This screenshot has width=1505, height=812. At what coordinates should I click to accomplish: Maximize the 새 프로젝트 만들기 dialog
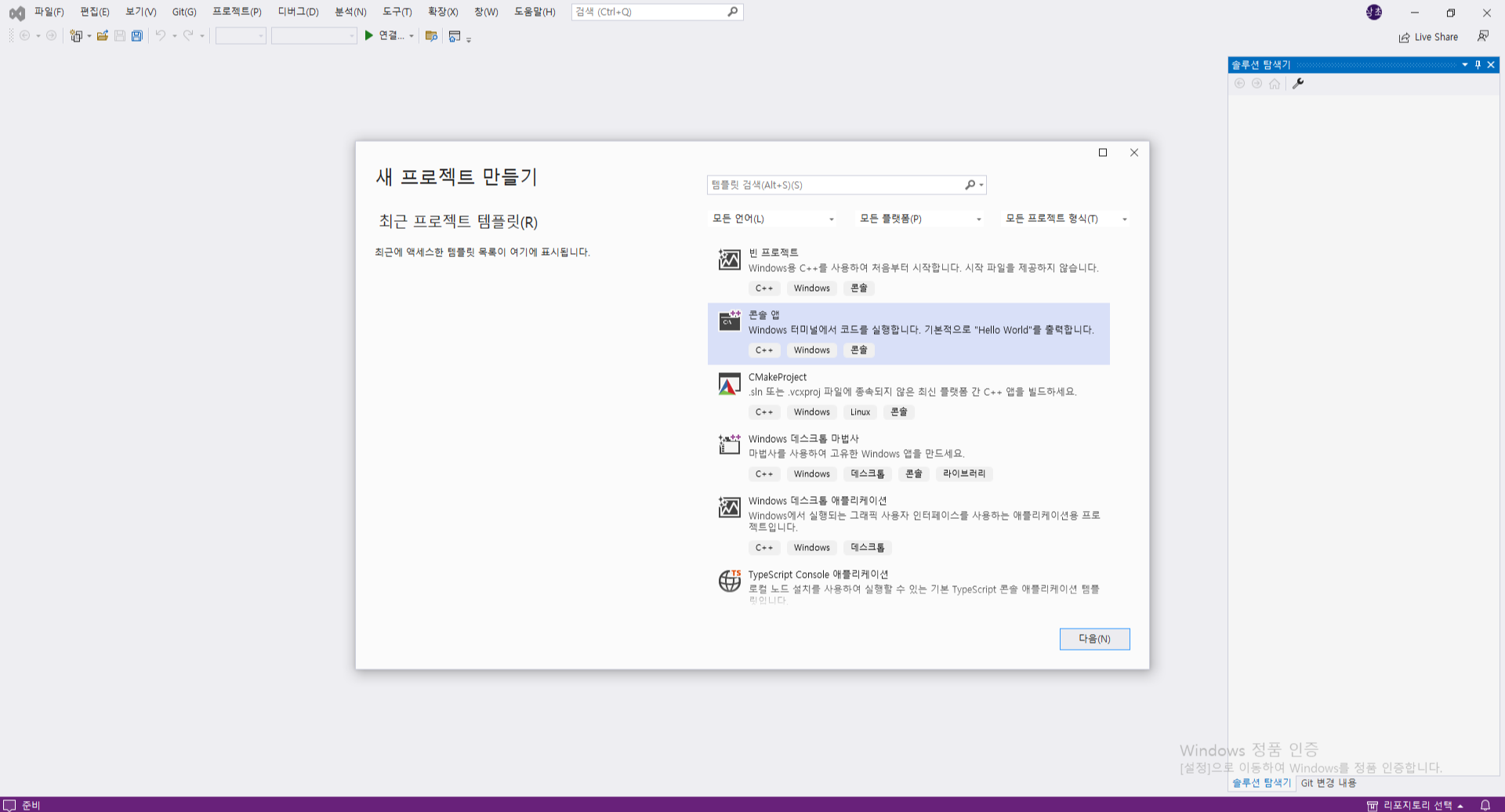pos(1102,153)
